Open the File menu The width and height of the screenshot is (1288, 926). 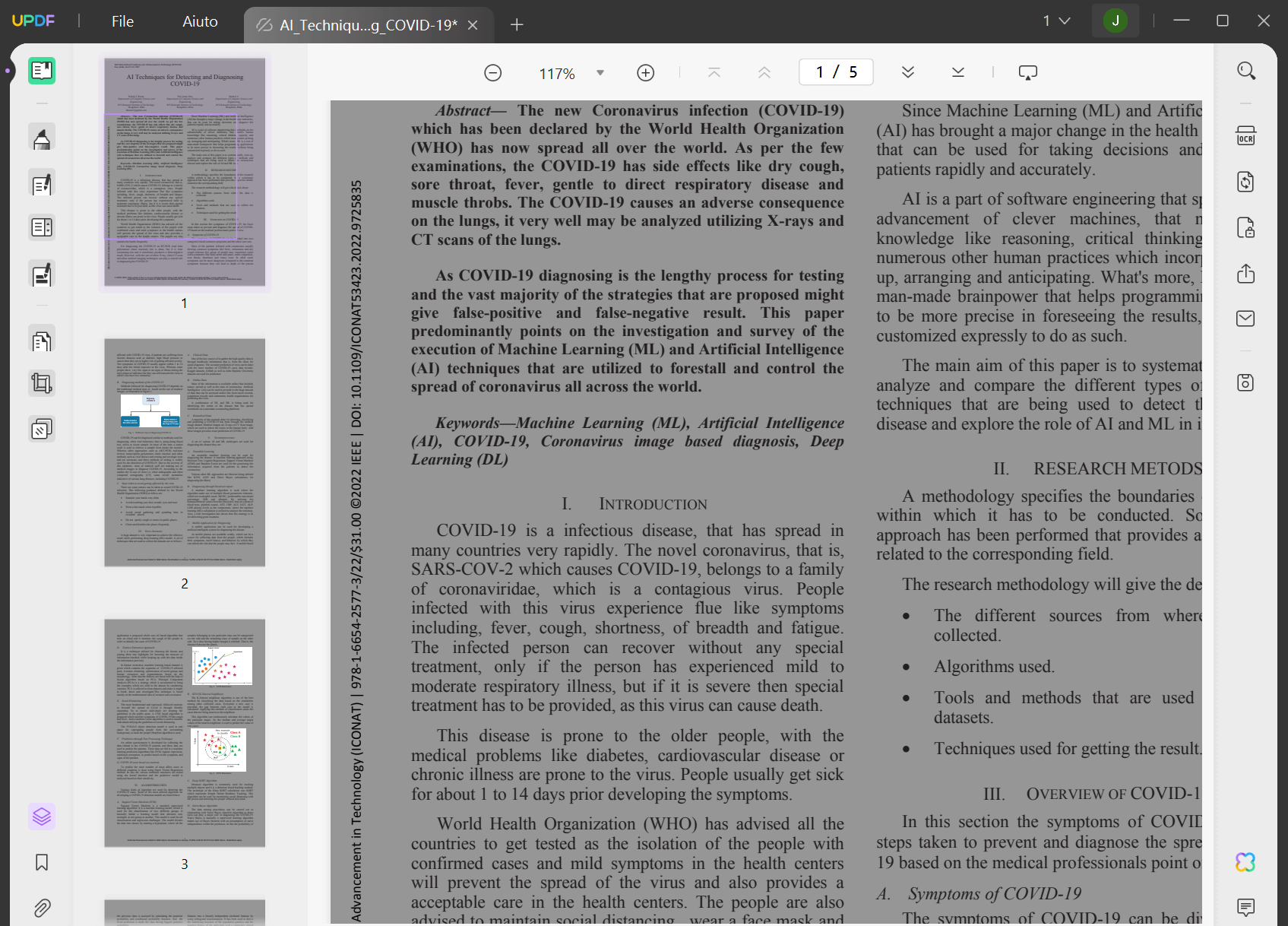122,21
